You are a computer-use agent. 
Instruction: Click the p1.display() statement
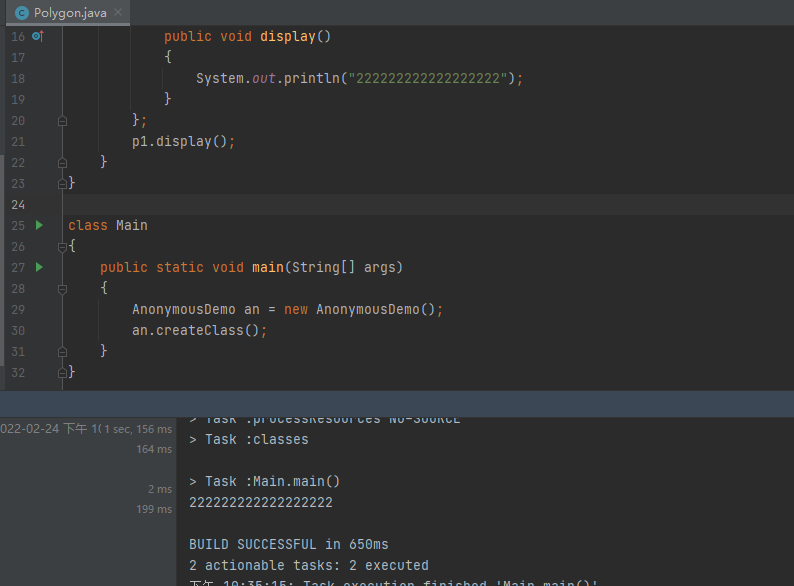tap(183, 141)
